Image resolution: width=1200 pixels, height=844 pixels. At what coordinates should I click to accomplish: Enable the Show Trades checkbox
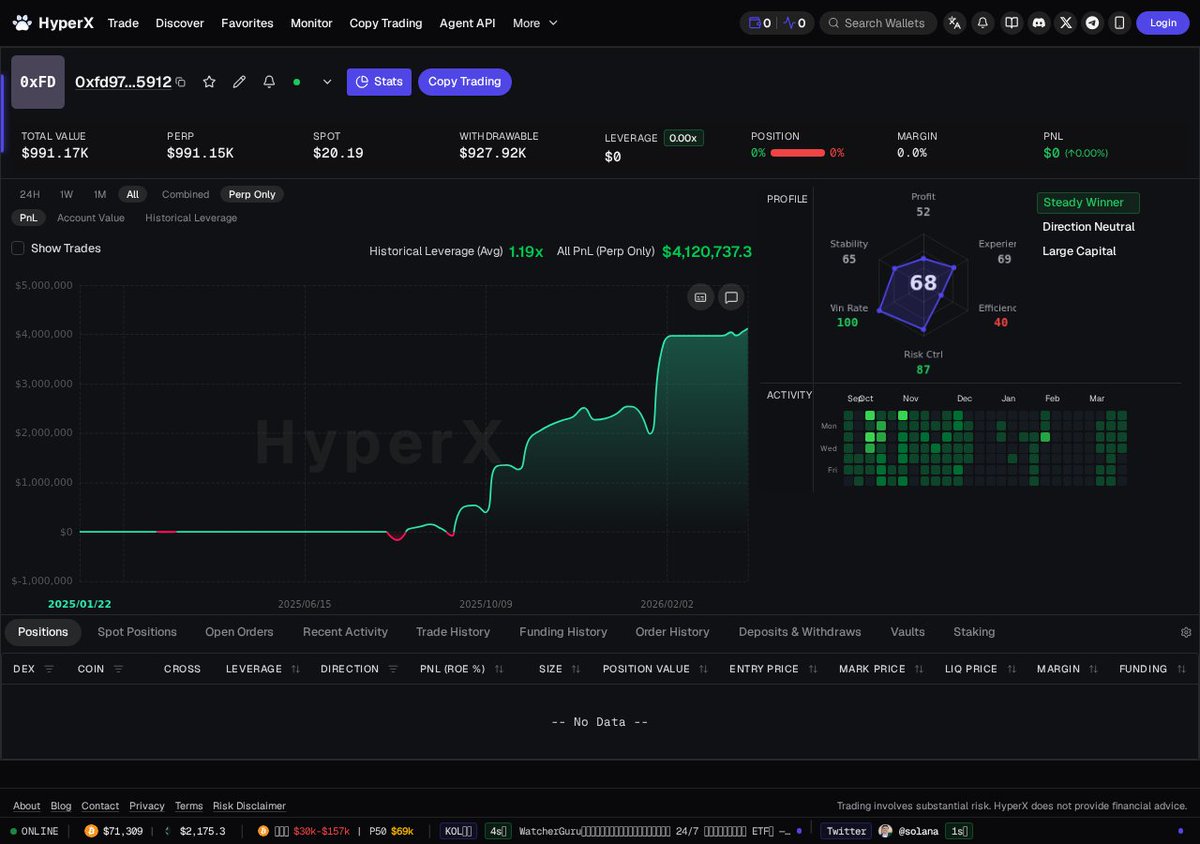(x=17, y=248)
